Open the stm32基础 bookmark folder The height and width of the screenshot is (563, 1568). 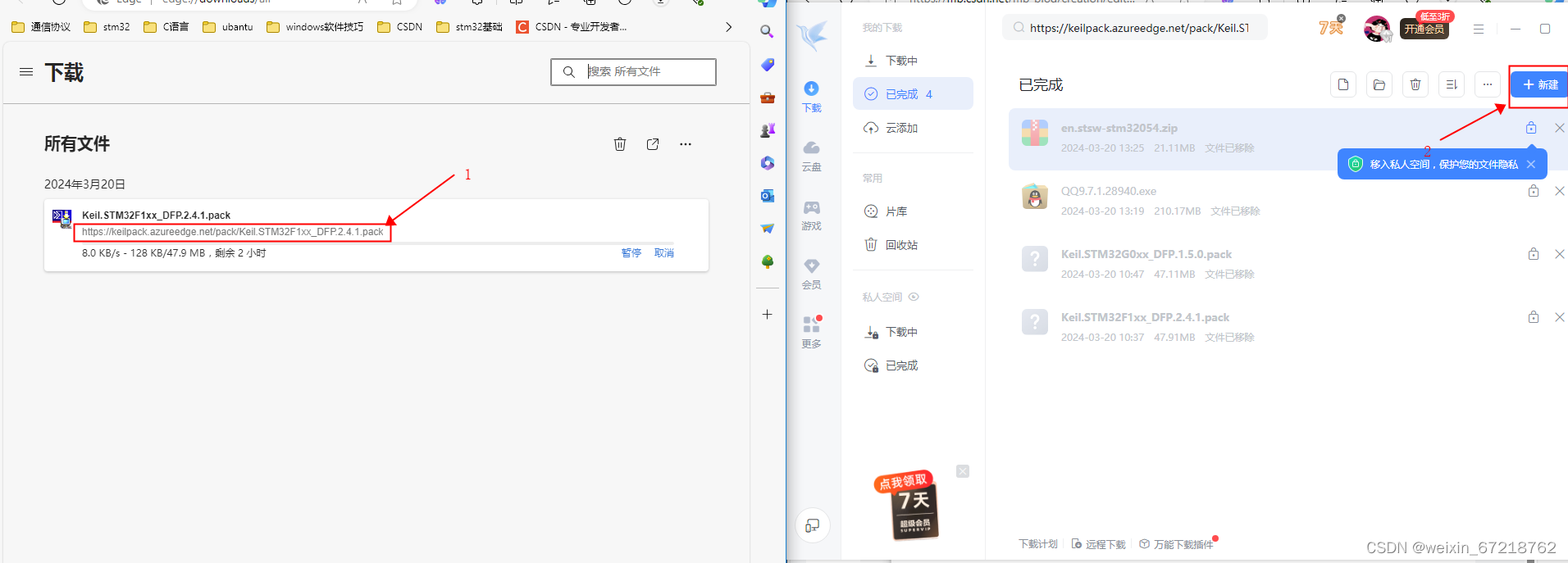click(x=469, y=27)
